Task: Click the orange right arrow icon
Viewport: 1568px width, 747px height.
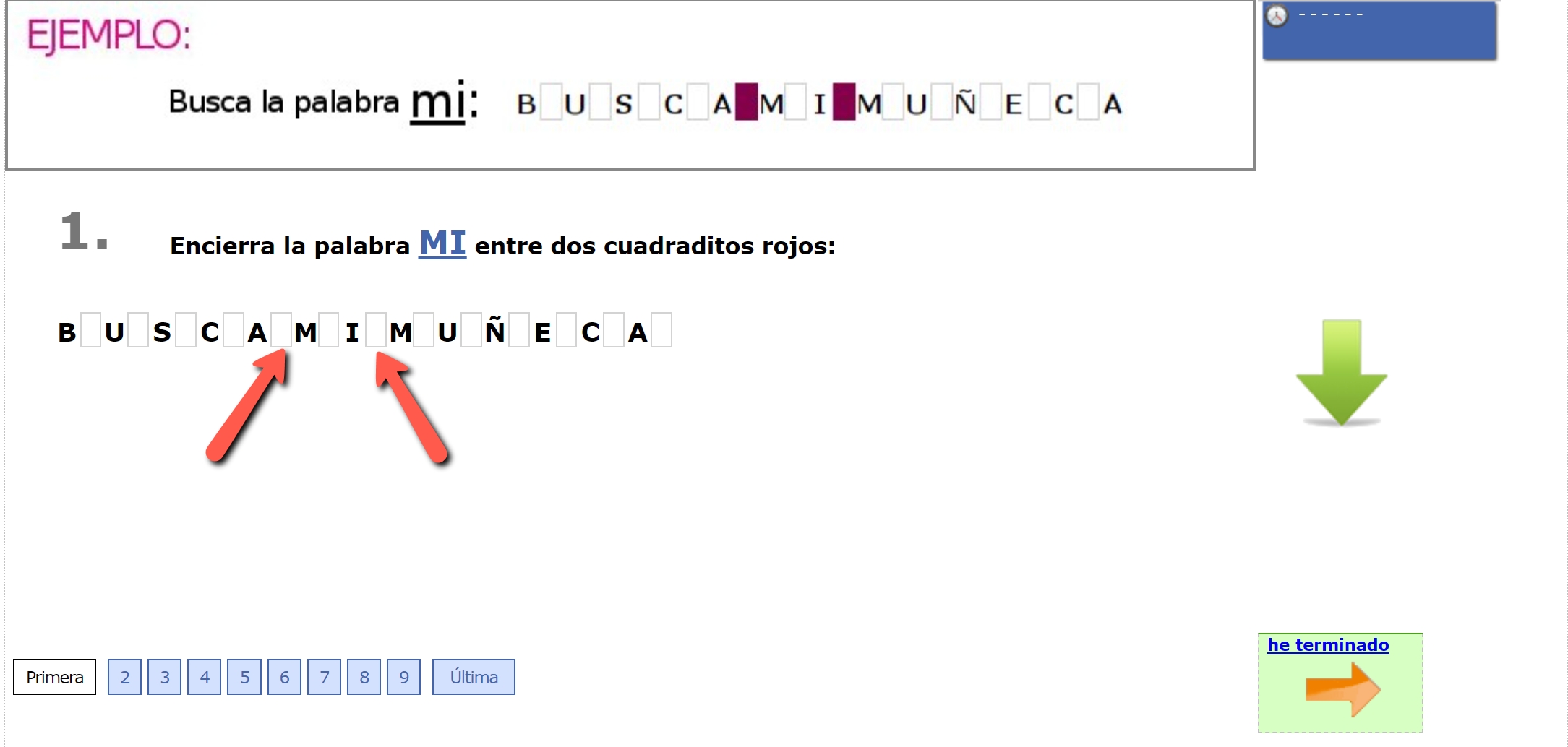Action: [1343, 689]
